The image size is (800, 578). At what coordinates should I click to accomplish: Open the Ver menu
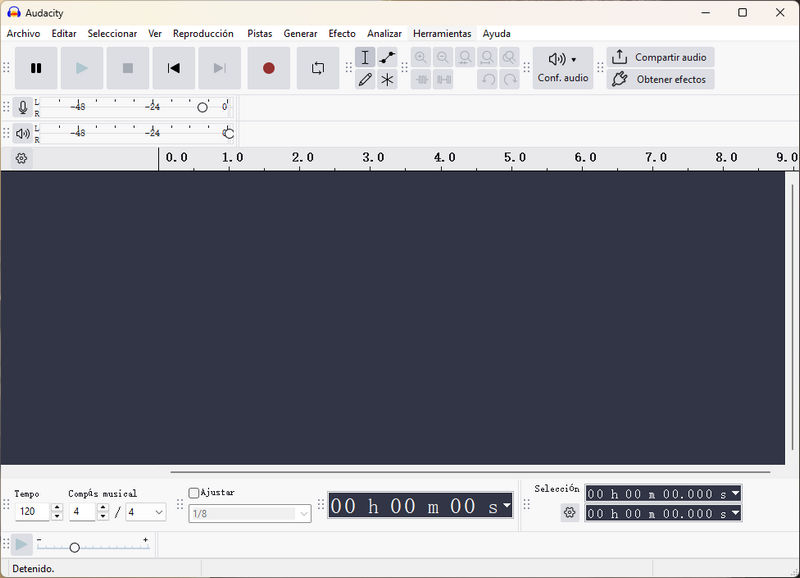(x=155, y=34)
